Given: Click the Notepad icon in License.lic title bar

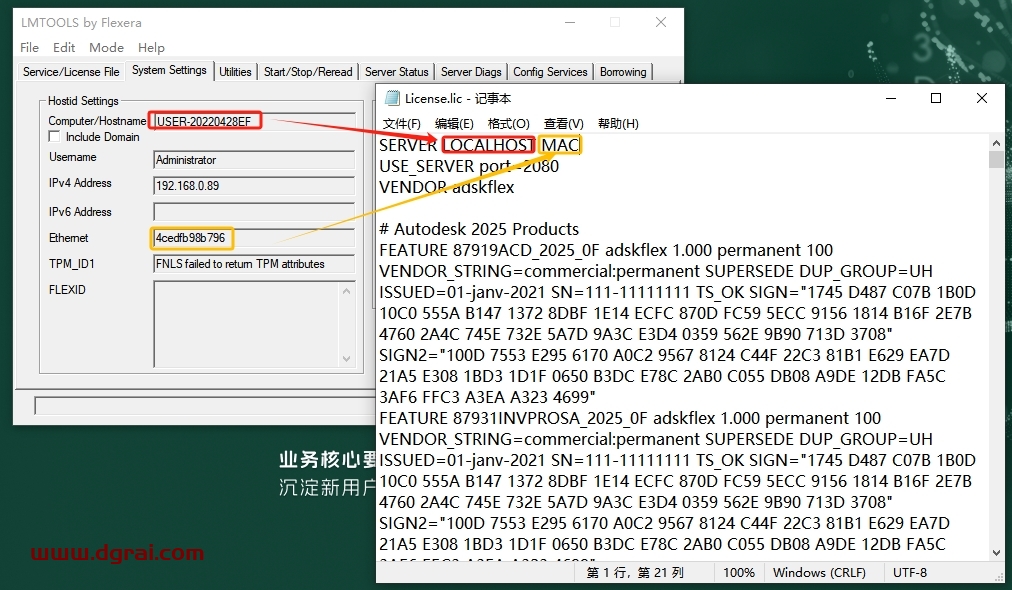Looking at the screenshot, I should tap(392, 98).
